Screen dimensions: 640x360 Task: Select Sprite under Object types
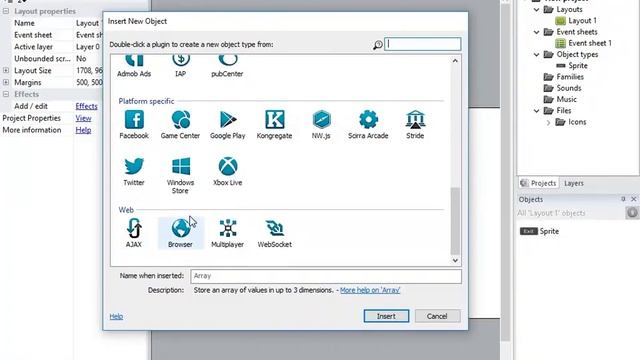(572, 65)
